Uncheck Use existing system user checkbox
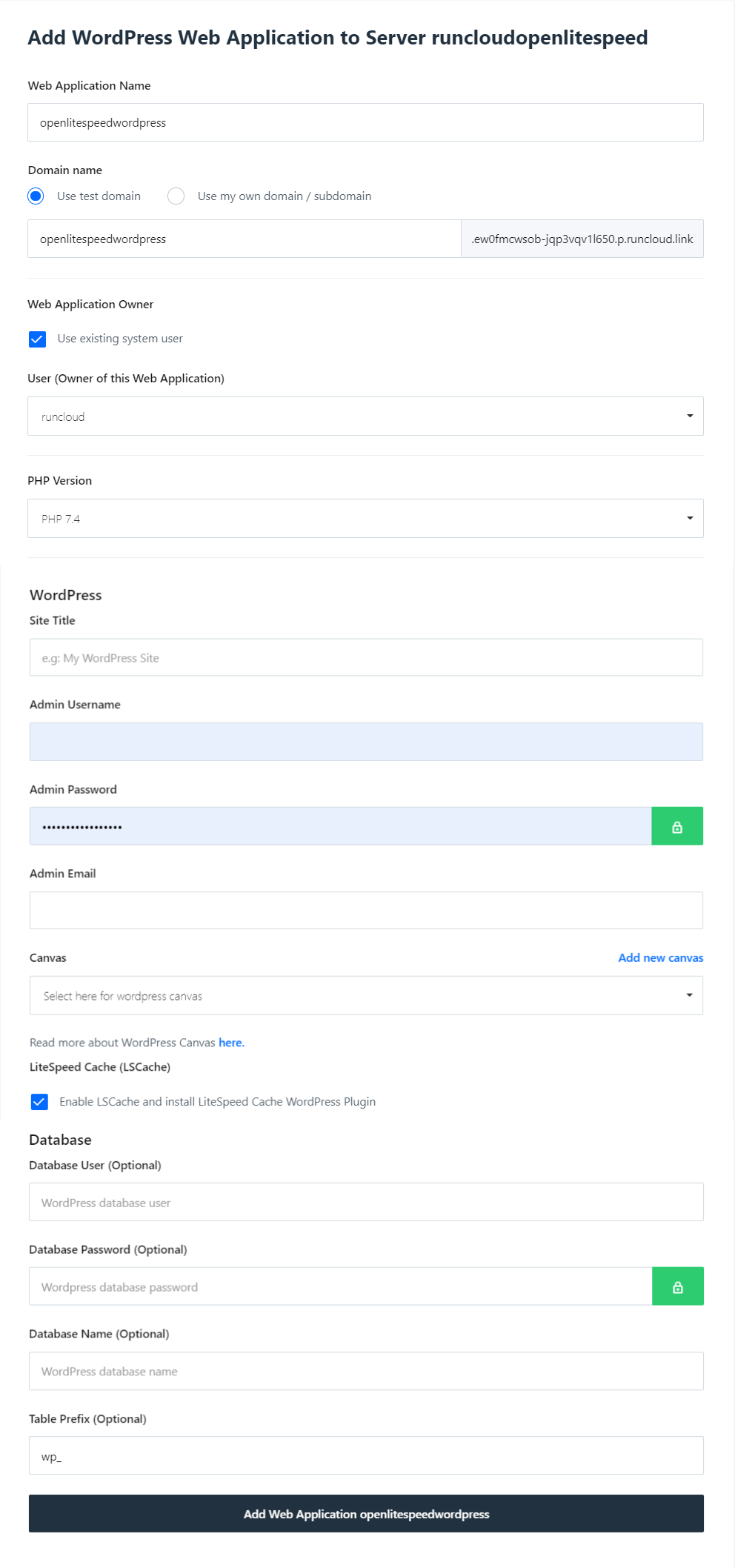The width and height of the screenshot is (735, 1568). [37, 339]
